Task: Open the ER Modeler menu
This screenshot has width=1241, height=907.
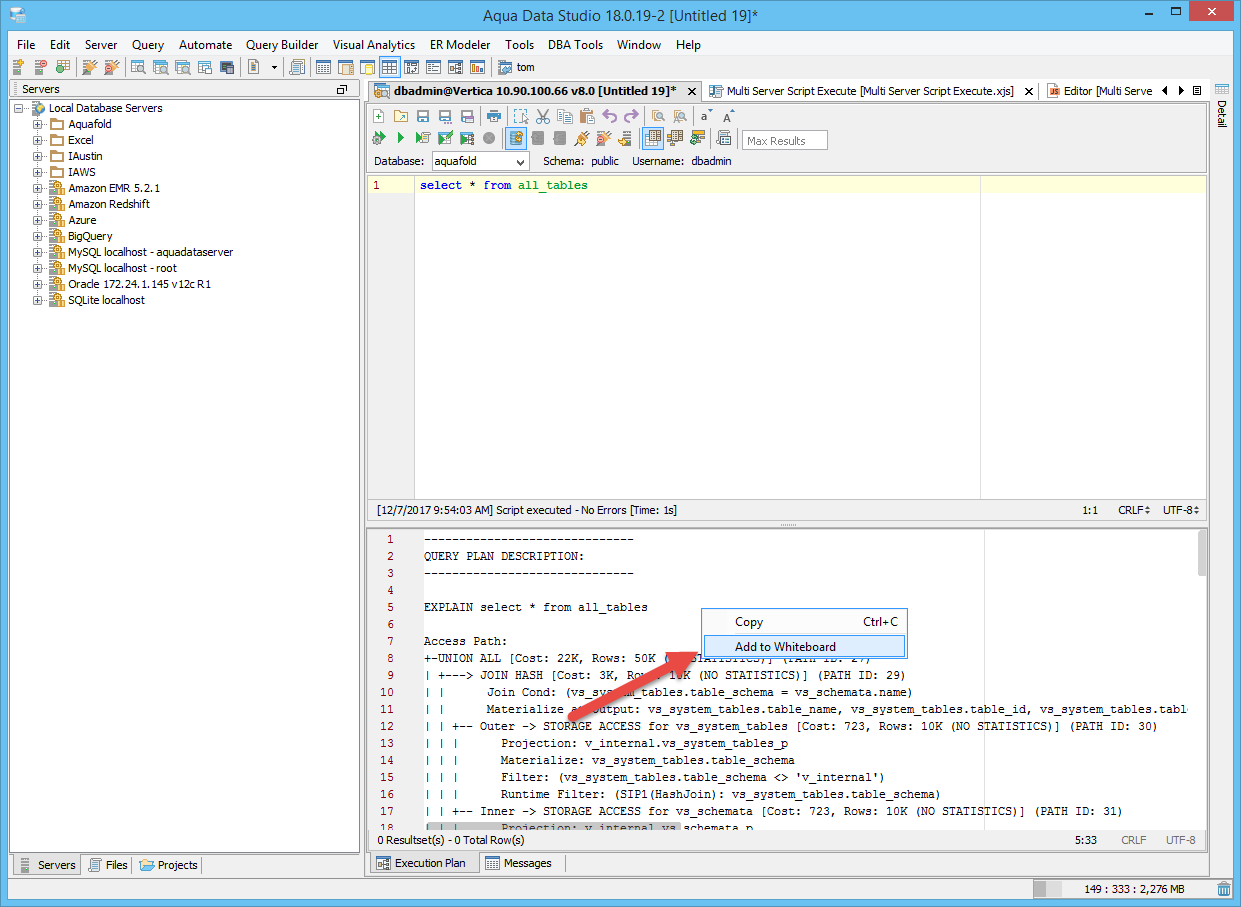Action: point(460,45)
